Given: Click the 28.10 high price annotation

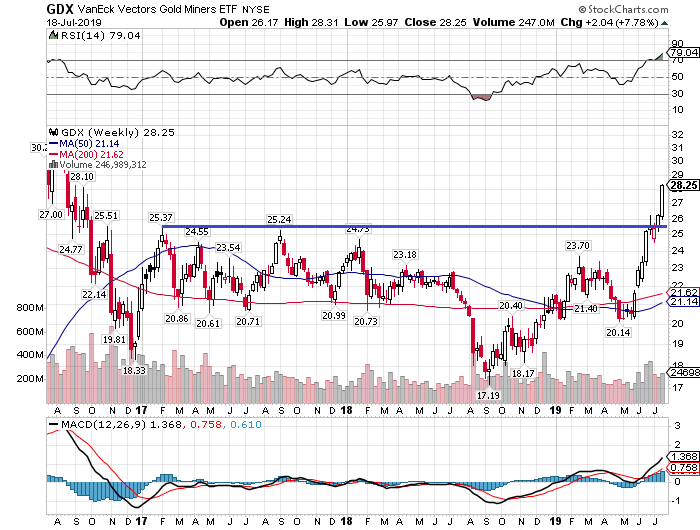Looking at the screenshot, I should [82, 177].
